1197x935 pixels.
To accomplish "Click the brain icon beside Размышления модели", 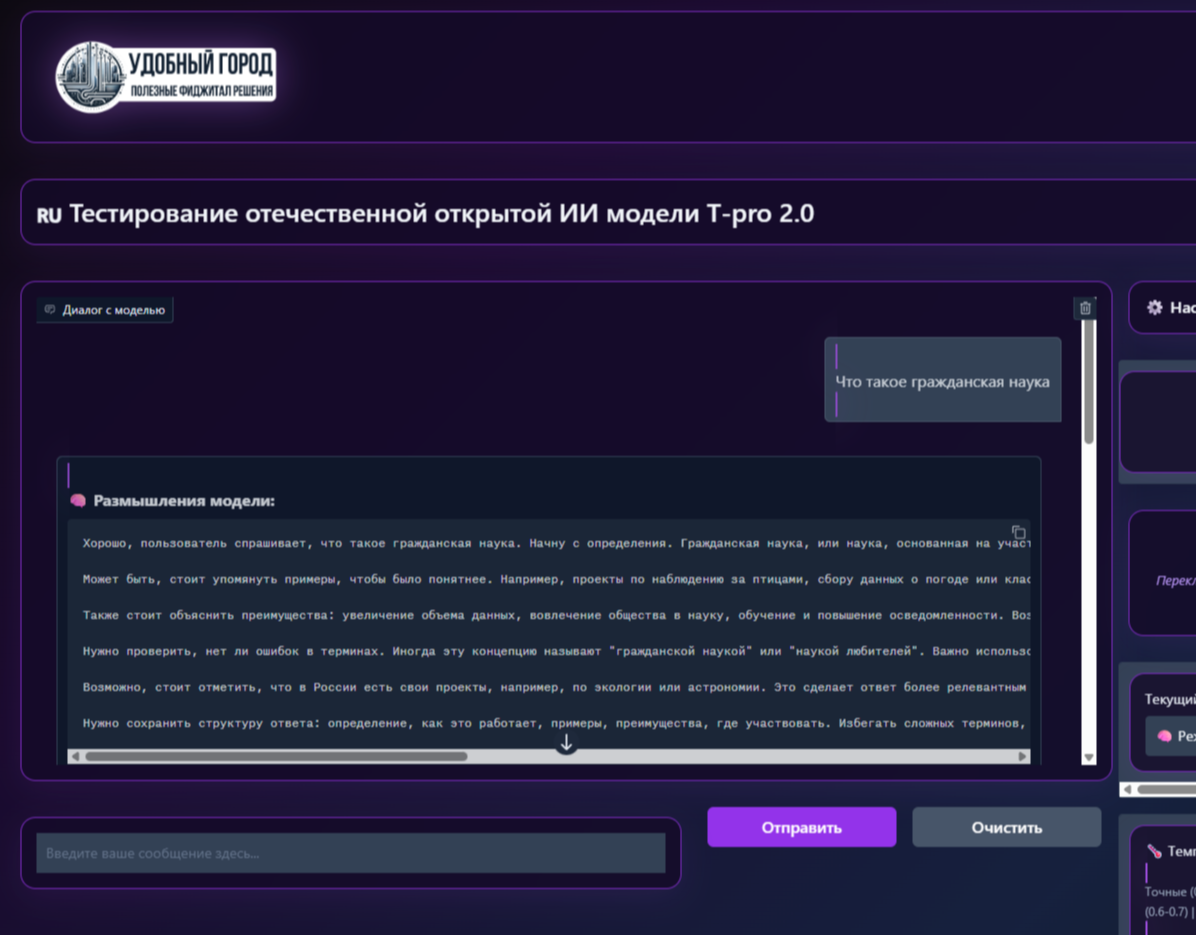I will 78,501.
